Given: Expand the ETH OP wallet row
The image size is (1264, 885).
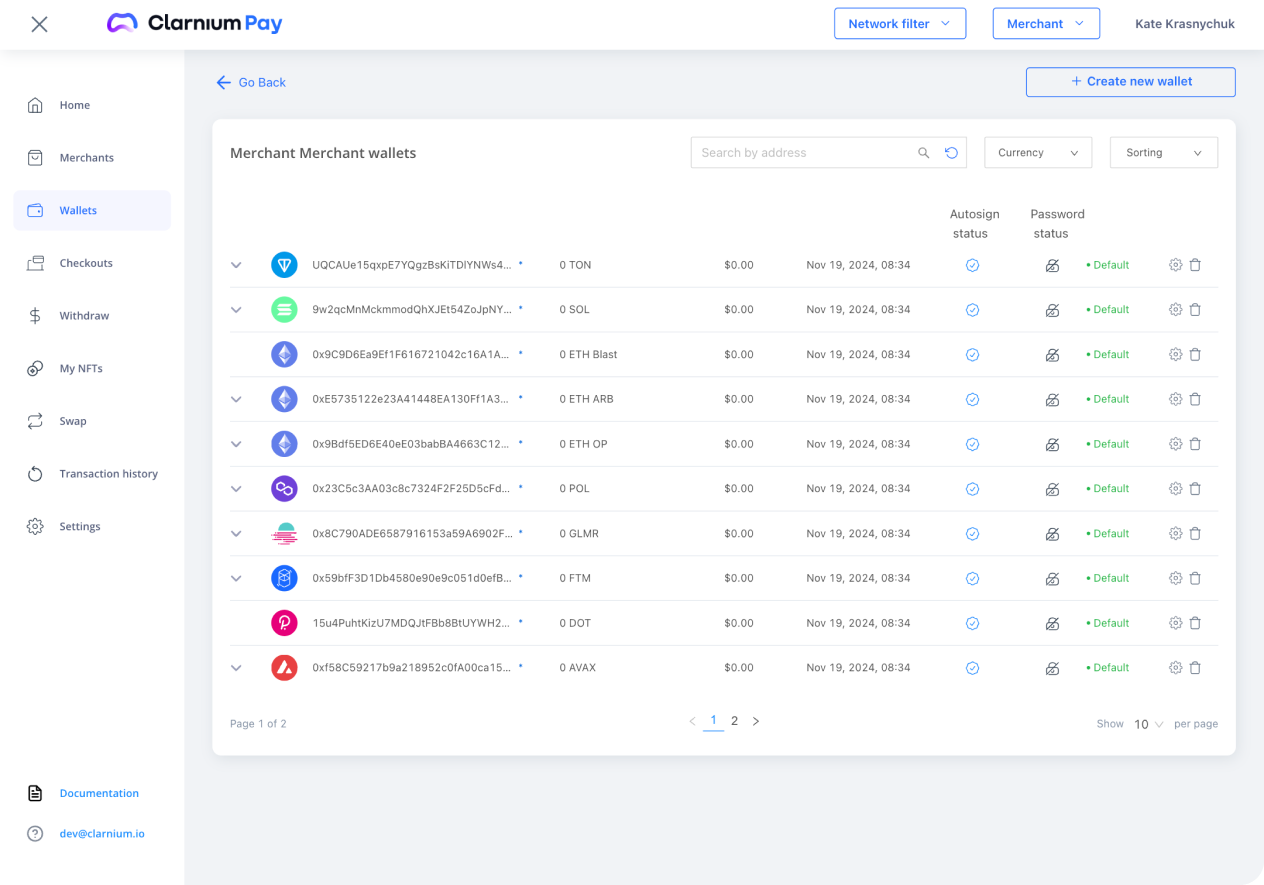Looking at the screenshot, I should point(236,444).
